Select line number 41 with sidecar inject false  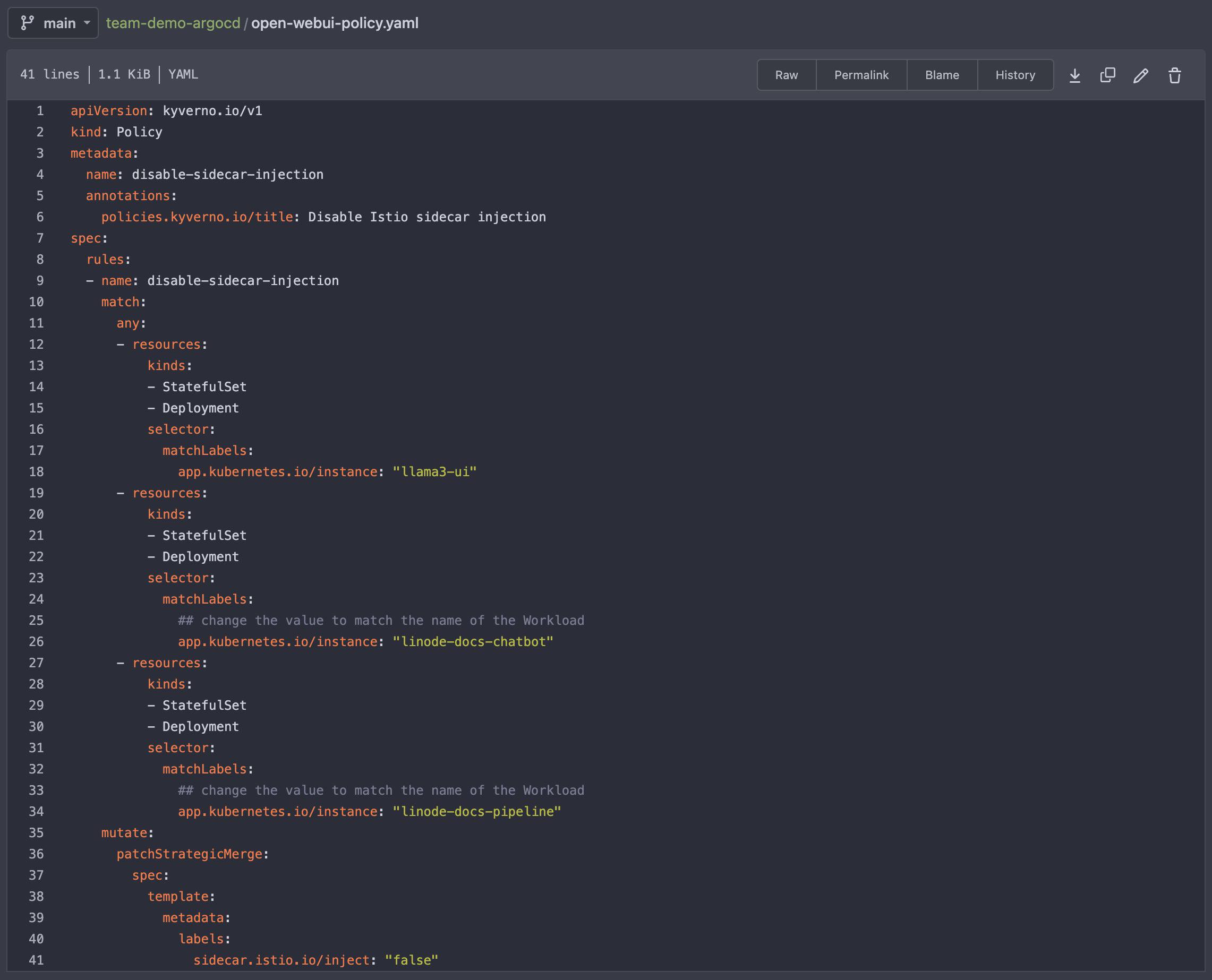coord(36,960)
